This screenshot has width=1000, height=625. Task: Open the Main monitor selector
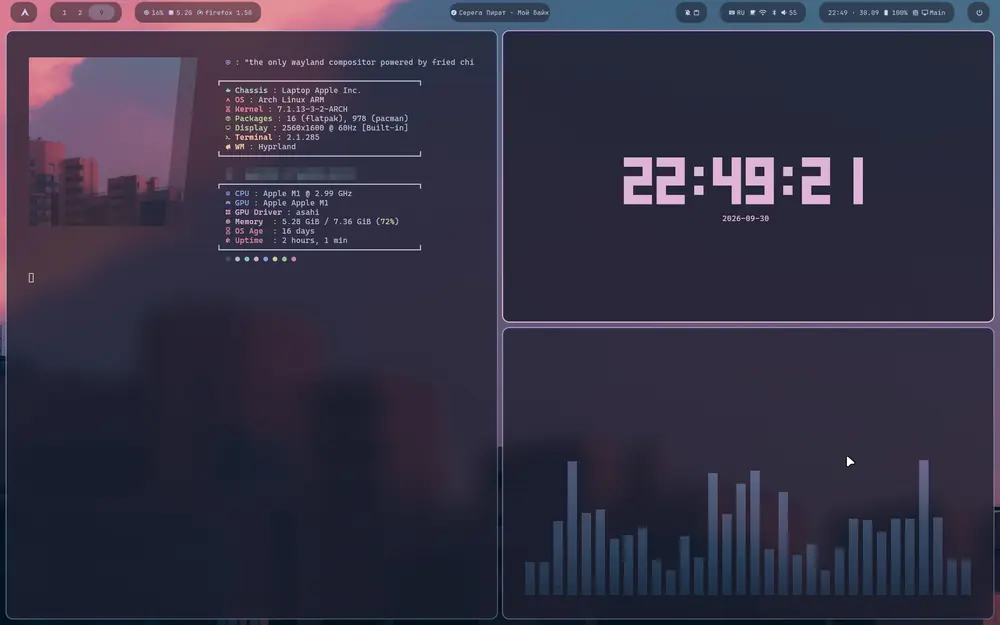[934, 13]
